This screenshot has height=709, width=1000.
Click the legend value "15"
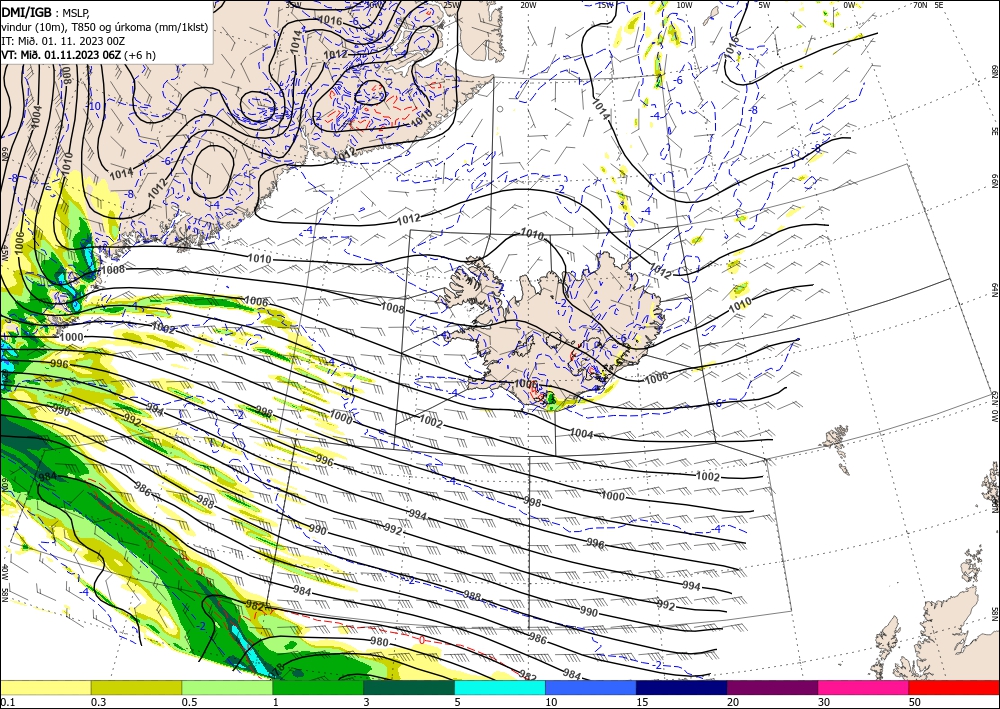(642, 702)
